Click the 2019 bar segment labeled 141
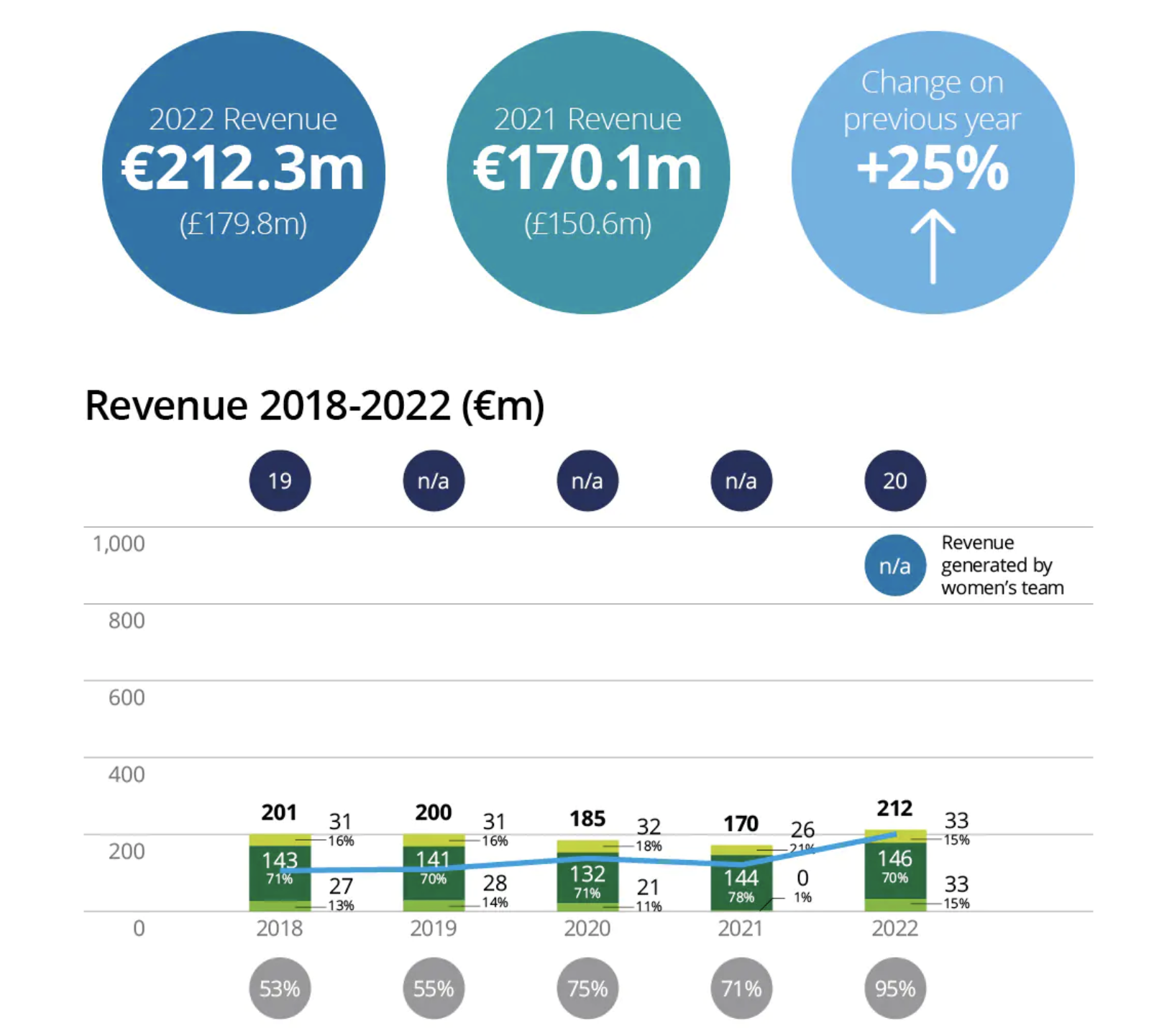 (x=434, y=873)
